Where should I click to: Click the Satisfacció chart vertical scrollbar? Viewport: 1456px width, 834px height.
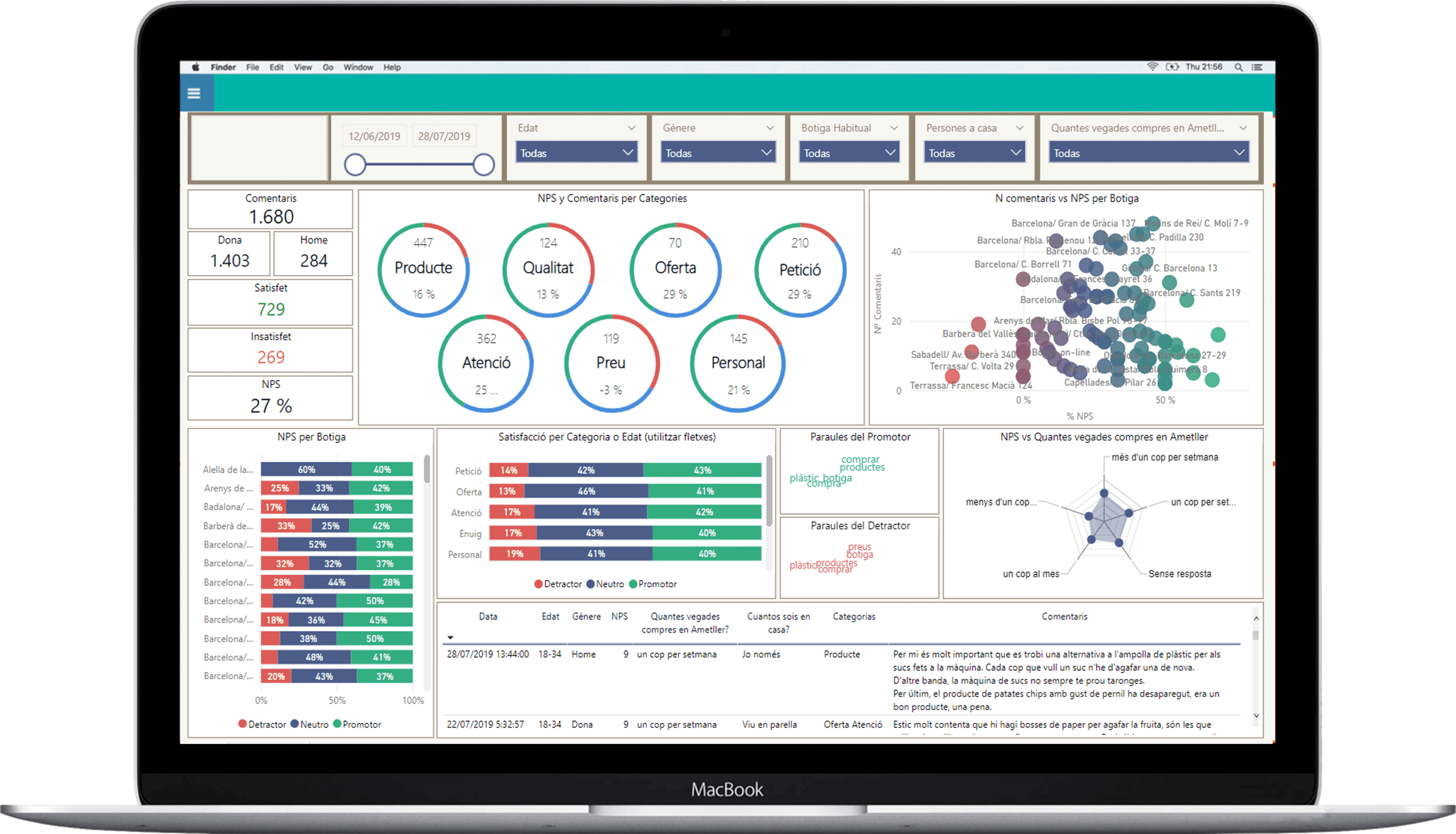[x=769, y=490]
